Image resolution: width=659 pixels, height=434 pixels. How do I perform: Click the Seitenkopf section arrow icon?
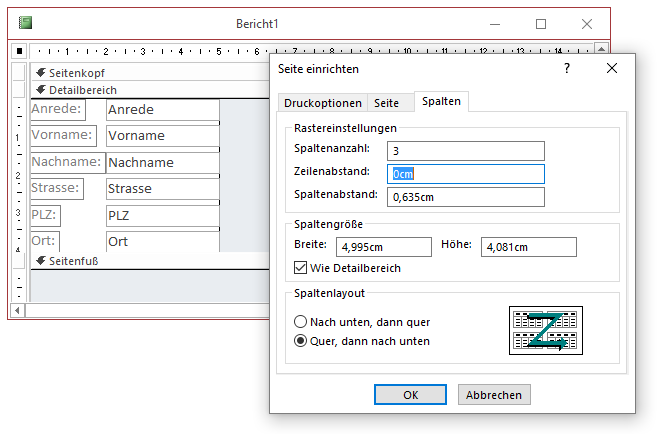pos(41,72)
